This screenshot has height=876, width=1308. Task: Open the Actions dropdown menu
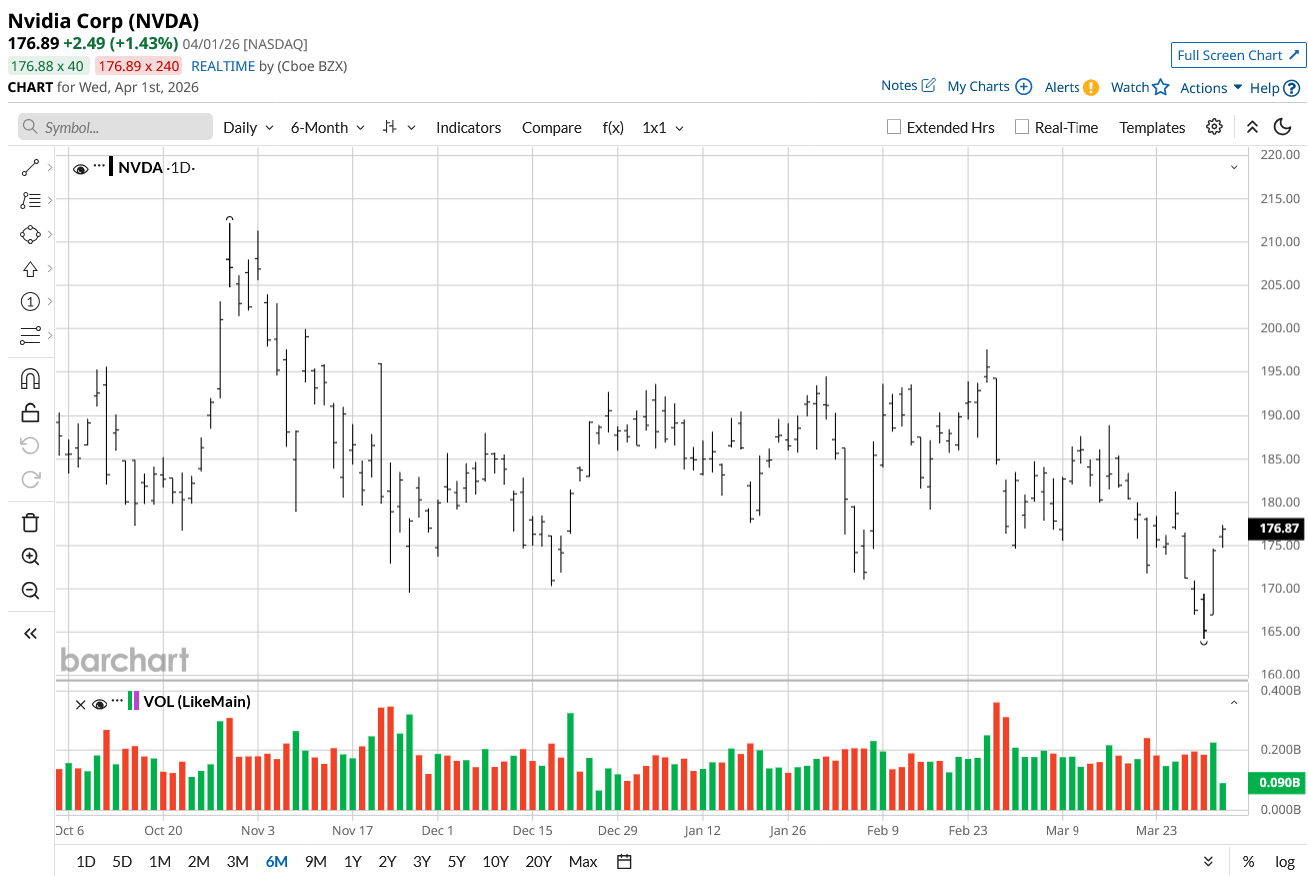tap(1211, 88)
